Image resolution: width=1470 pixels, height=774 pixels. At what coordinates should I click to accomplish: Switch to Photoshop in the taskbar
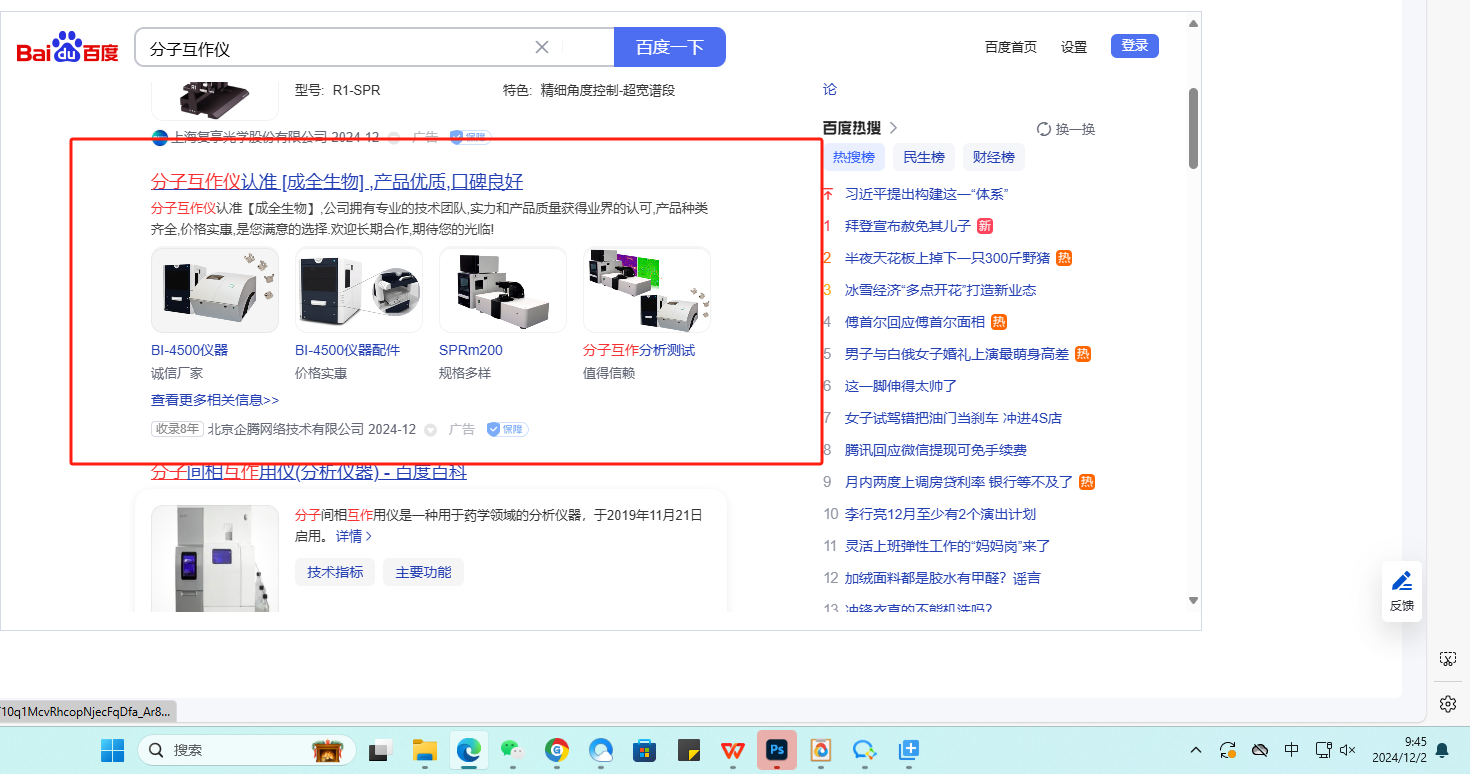tap(777, 750)
